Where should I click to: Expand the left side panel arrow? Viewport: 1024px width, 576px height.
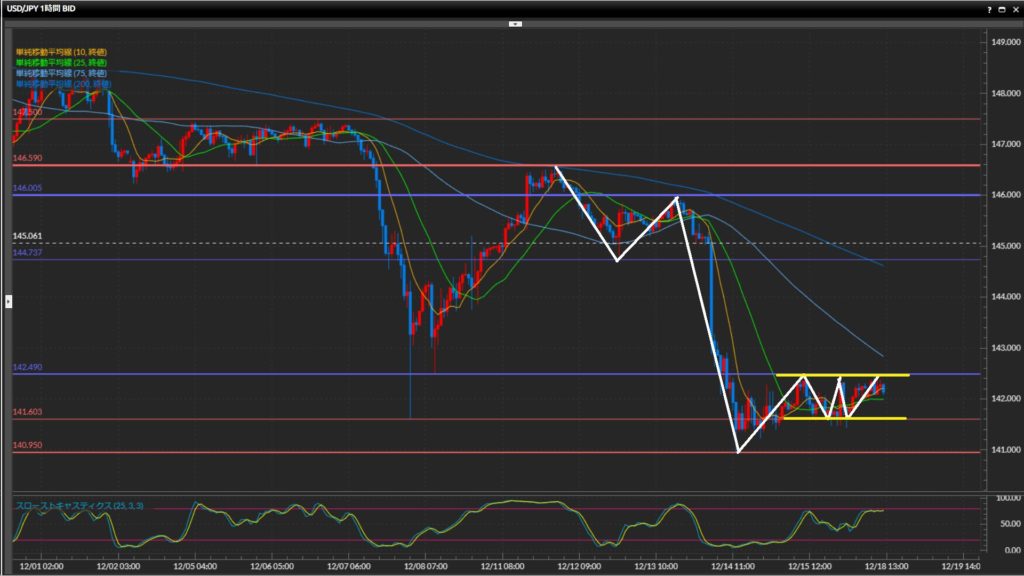(9, 300)
